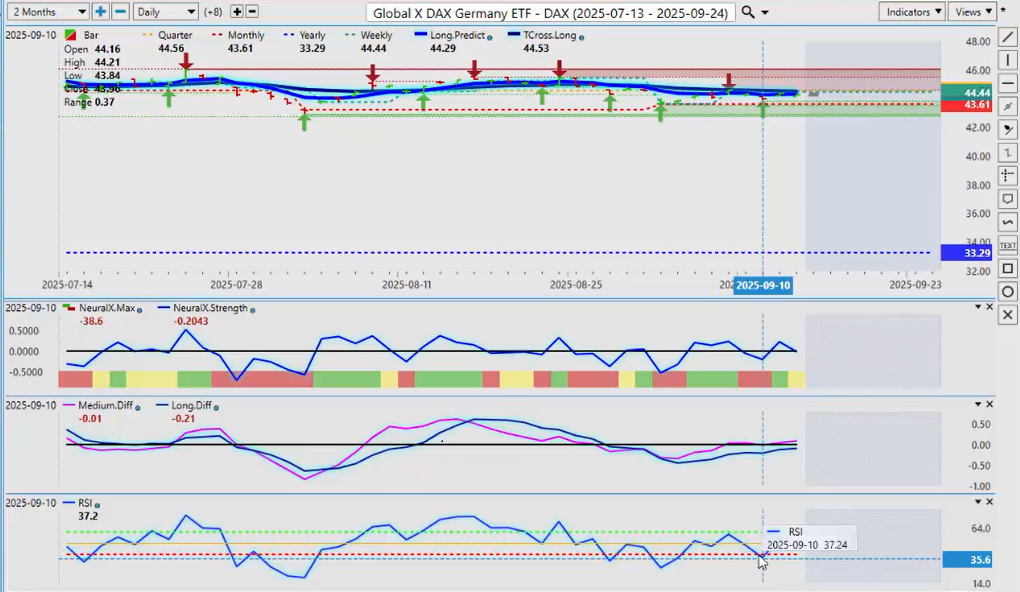The height and width of the screenshot is (592, 1020).
Task: Click the Medium.Diff legend label
Action: click(105, 405)
